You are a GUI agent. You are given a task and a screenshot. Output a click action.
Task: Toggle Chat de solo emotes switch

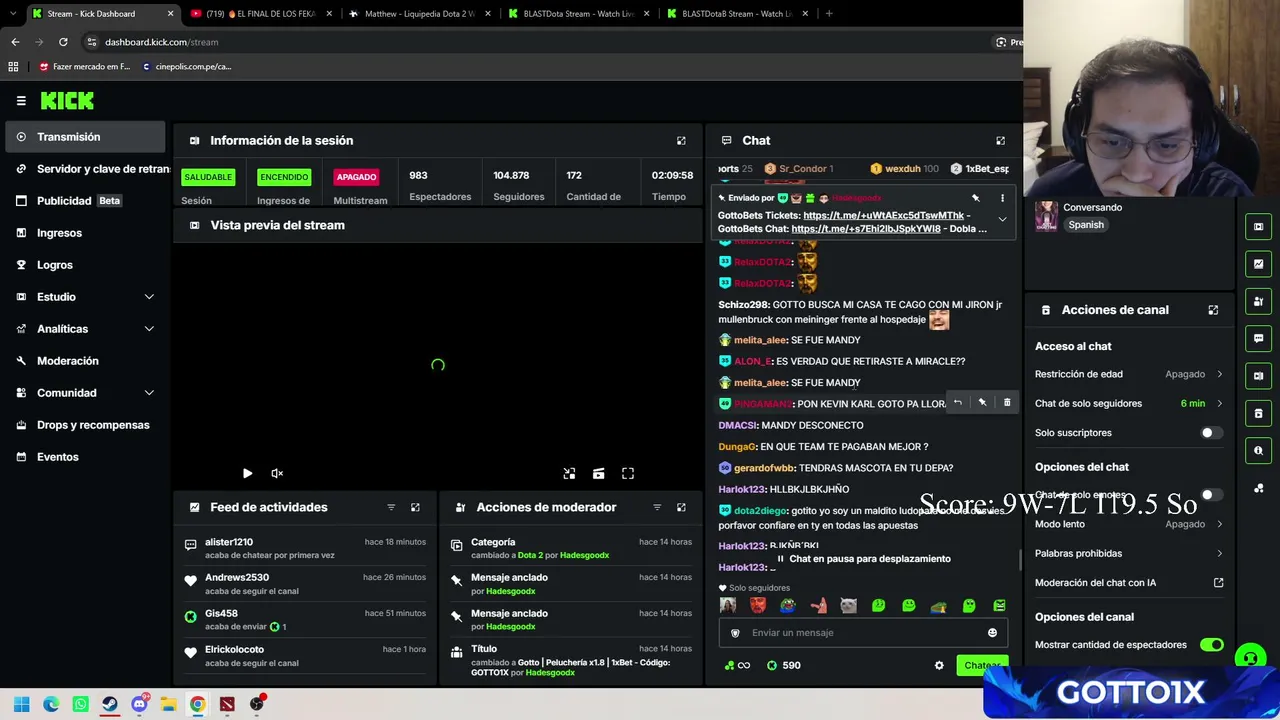tap(1211, 495)
